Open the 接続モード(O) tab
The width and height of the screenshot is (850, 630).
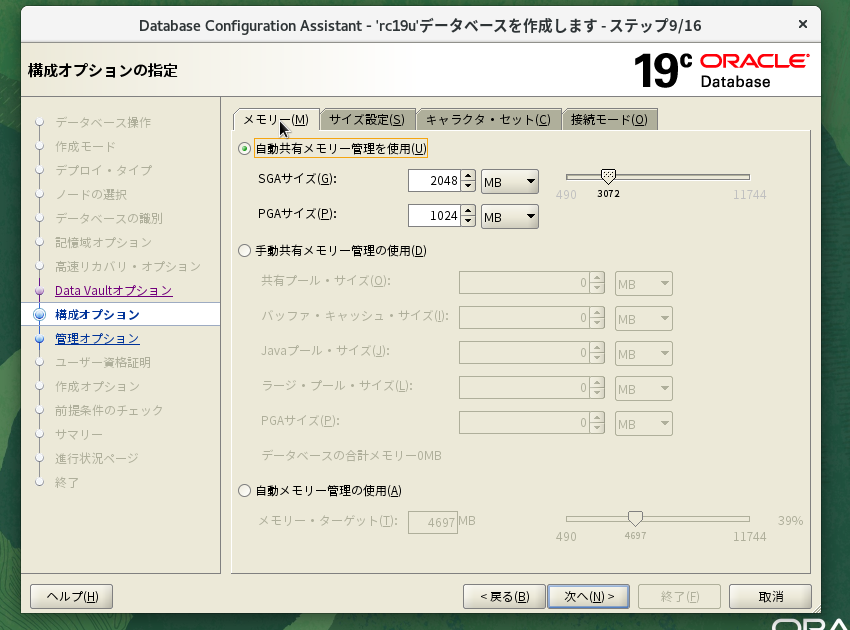click(x=609, y=120)
